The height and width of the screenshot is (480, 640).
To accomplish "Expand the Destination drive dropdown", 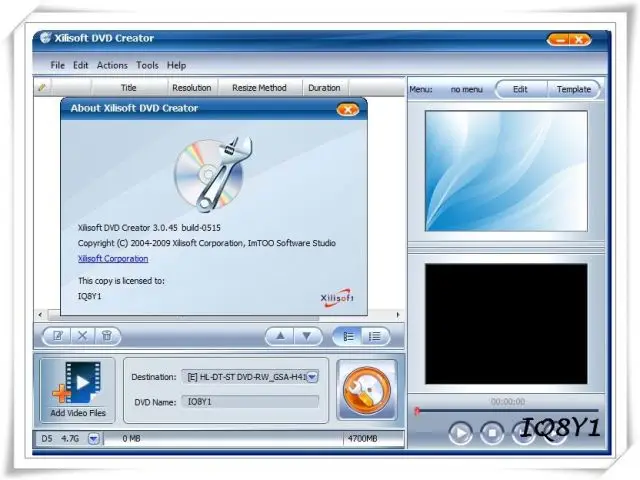I will [312, 377].
